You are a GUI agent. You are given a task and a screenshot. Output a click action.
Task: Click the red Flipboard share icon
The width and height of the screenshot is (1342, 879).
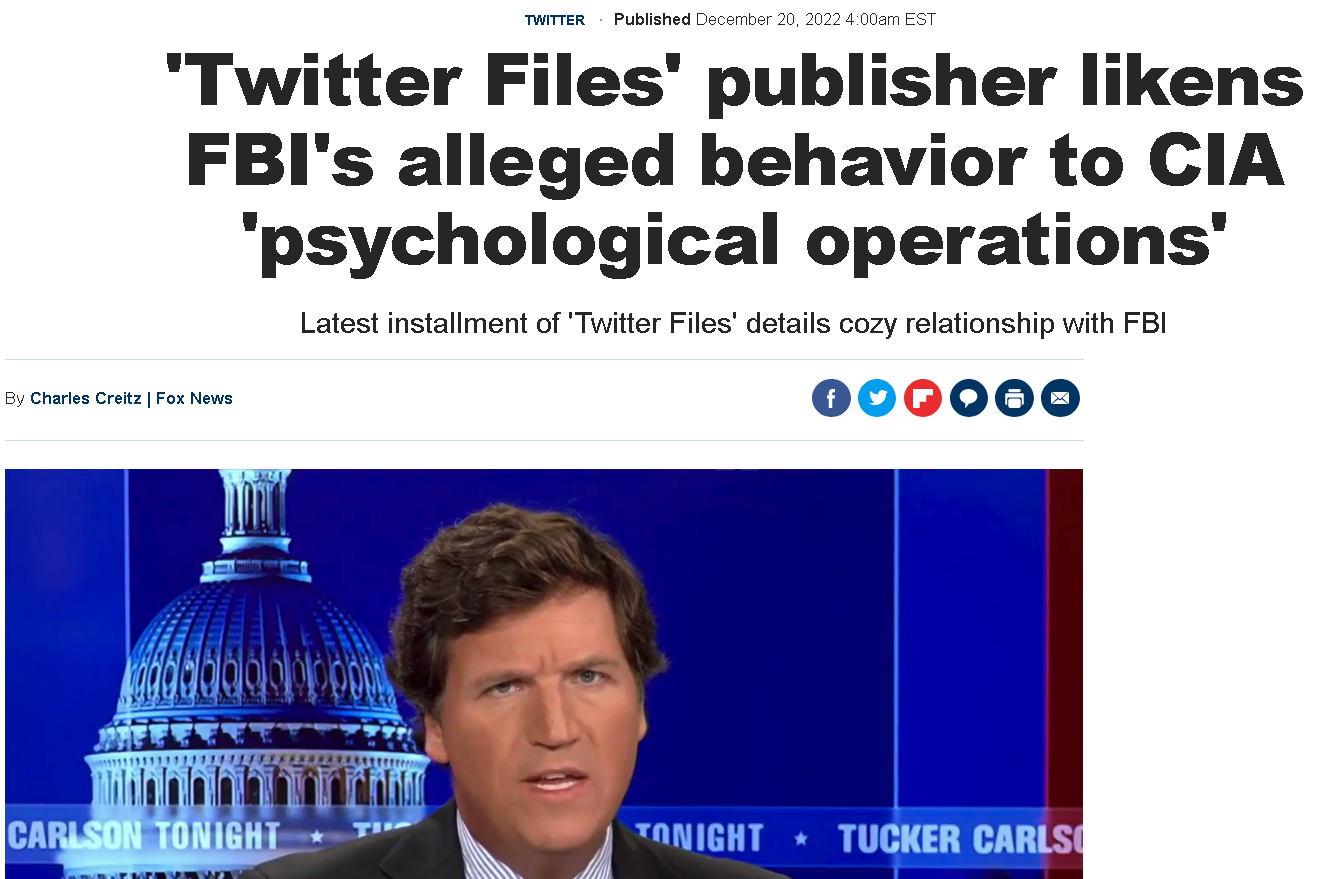[x=923, y=398]
